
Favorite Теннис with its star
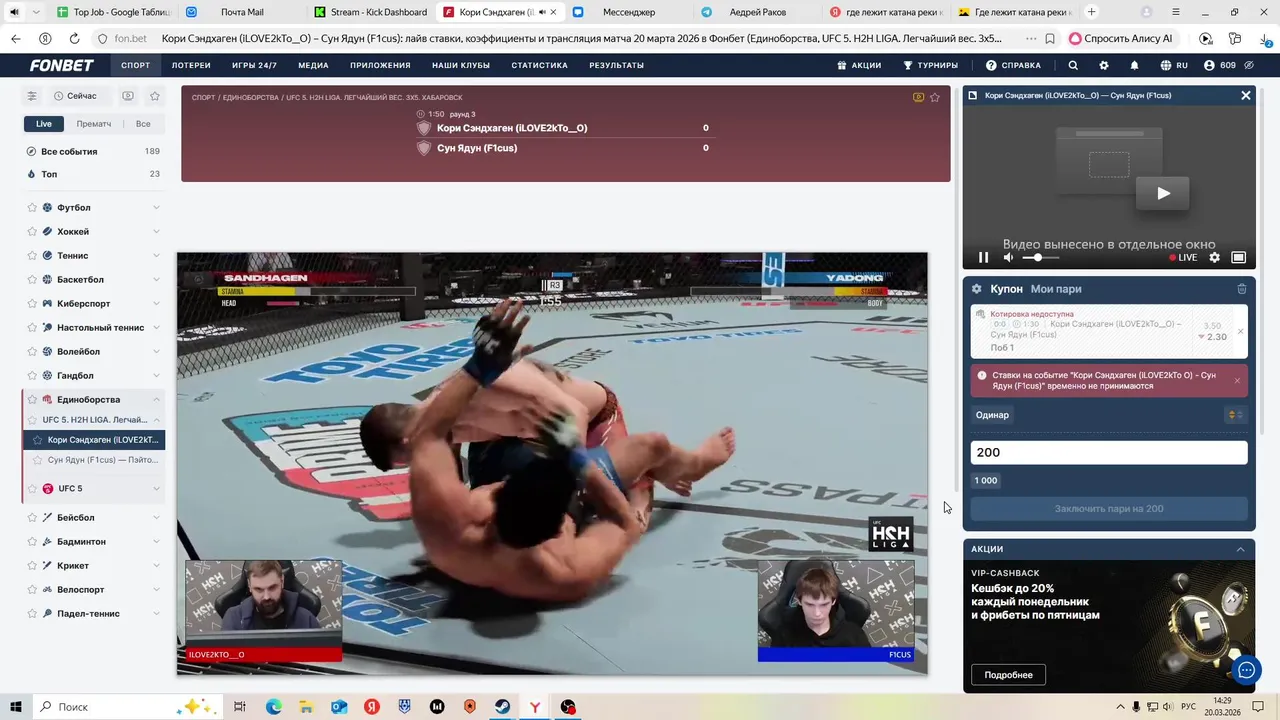pos(31,256)
